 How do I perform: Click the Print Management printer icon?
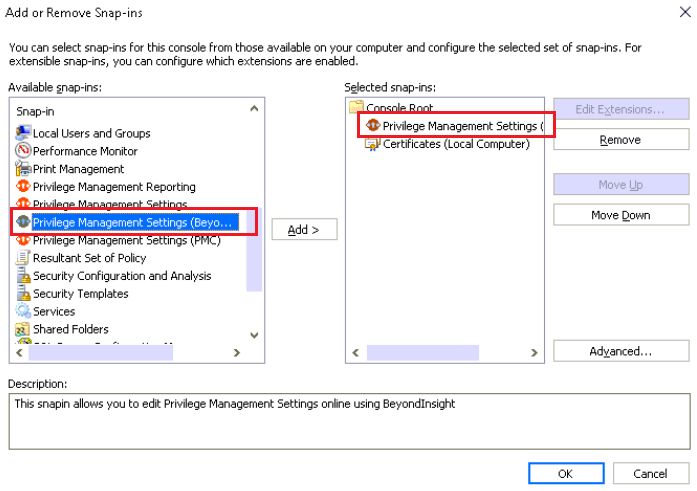point(23,169)
